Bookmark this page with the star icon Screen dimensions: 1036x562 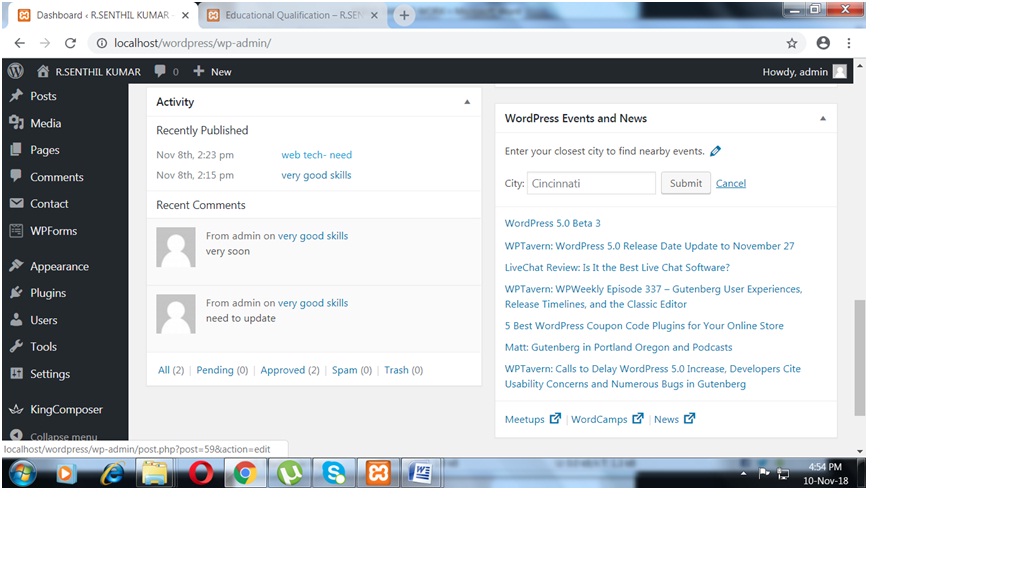point(791,43)
